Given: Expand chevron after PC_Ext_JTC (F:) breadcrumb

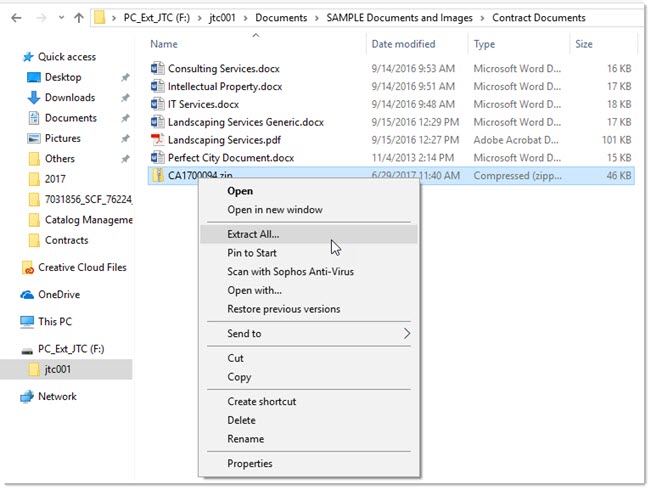Looking at the screenshot, I should click(199, 18).
